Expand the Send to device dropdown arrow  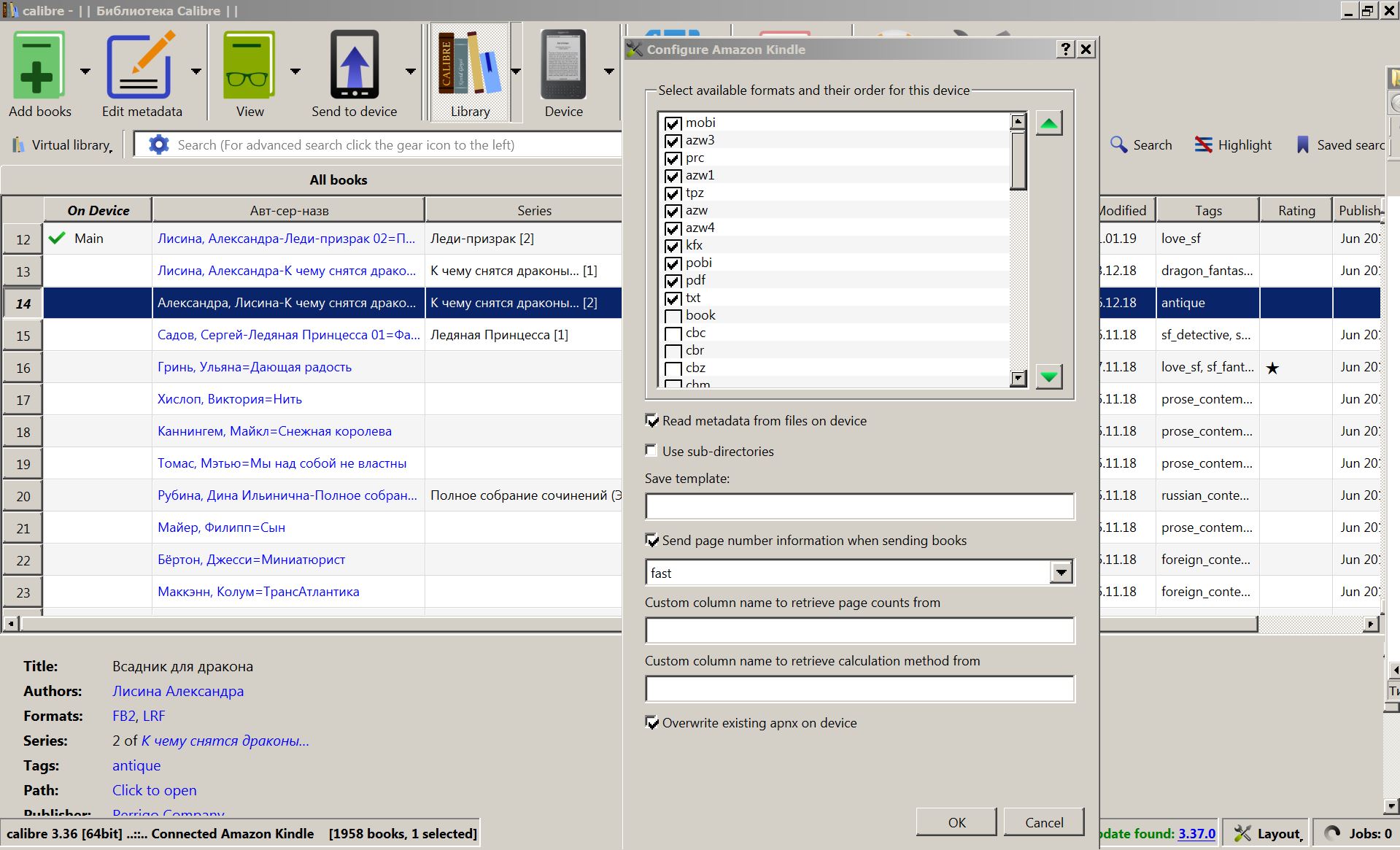coord(410,72)
